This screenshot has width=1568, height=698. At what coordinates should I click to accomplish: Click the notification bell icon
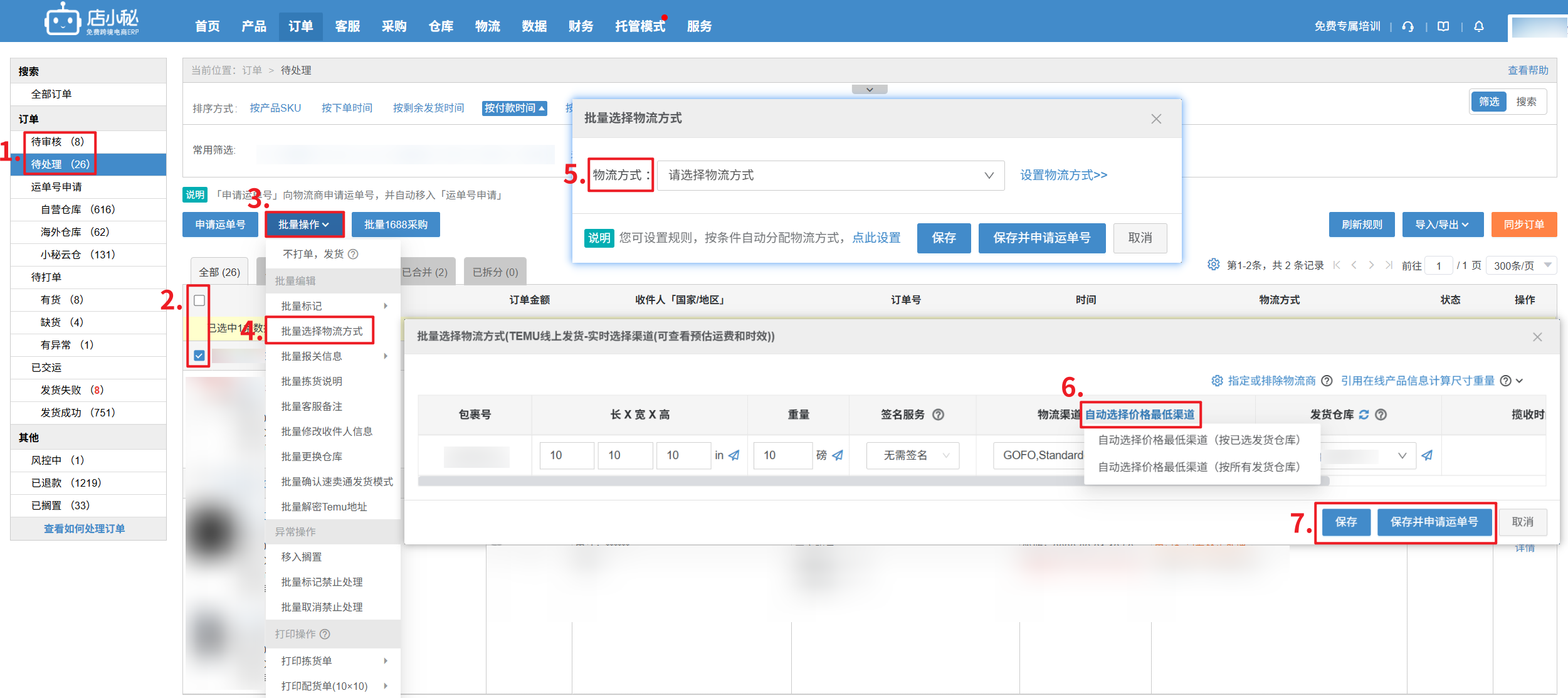pyautogui.click(x=1478, y=26)
